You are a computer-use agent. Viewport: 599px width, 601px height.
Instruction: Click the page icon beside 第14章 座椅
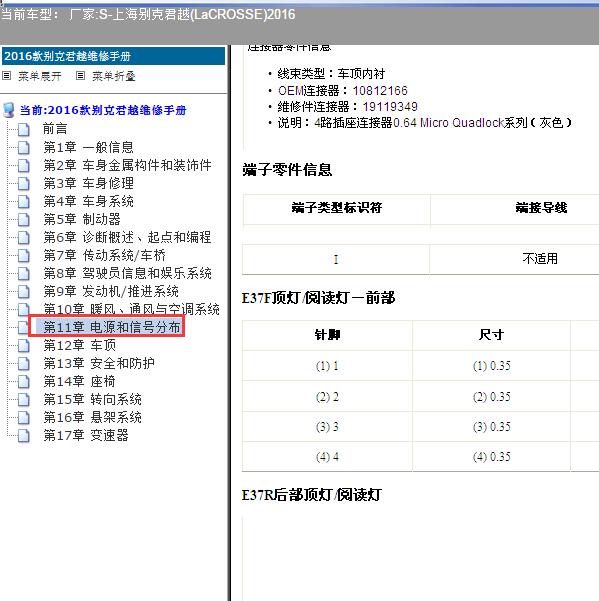point(24,381)
